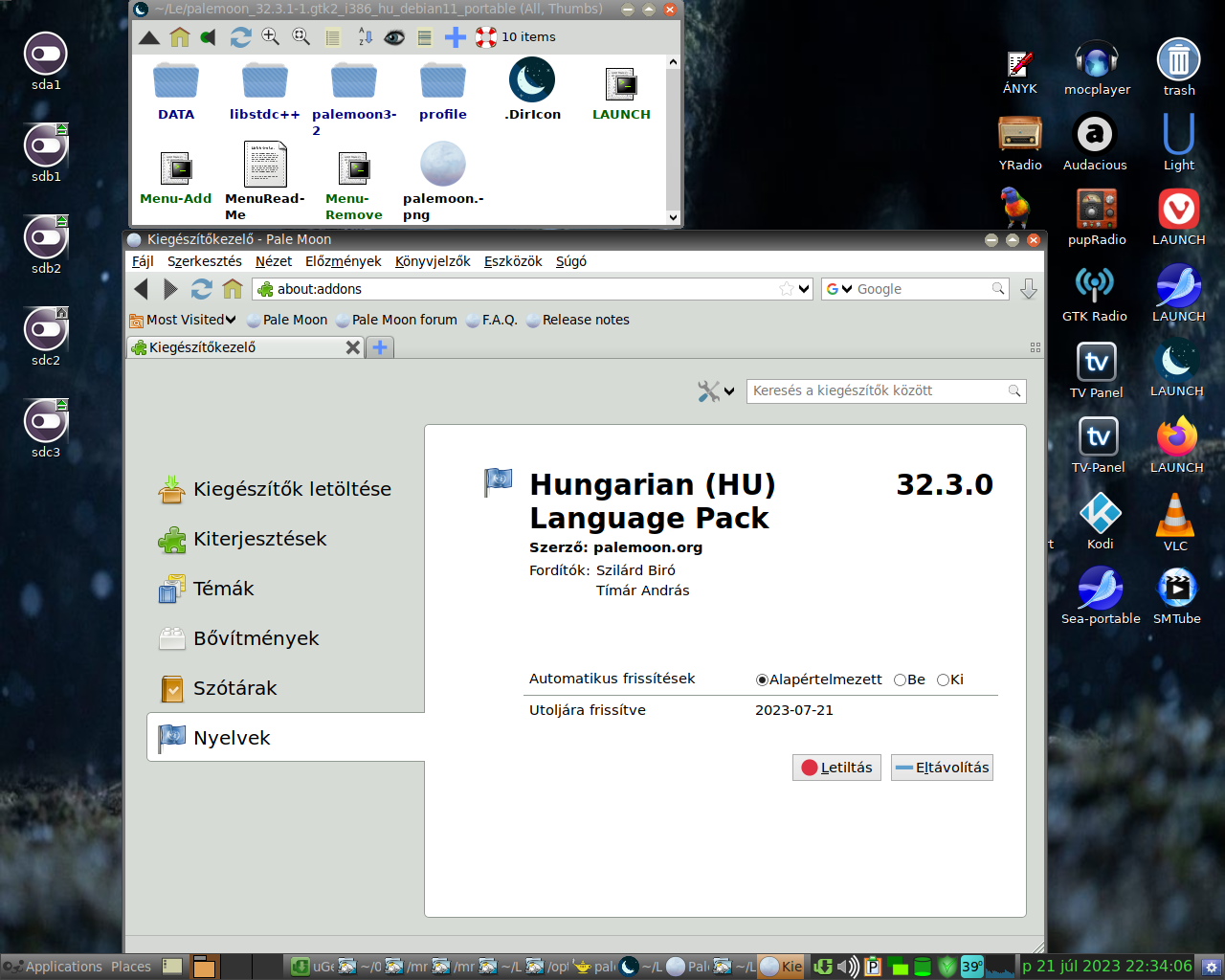1225x980 pixels.
Task: Click the green bookmarks arrow in file manager
Action: pyautogui.click(x=209, y=37)
